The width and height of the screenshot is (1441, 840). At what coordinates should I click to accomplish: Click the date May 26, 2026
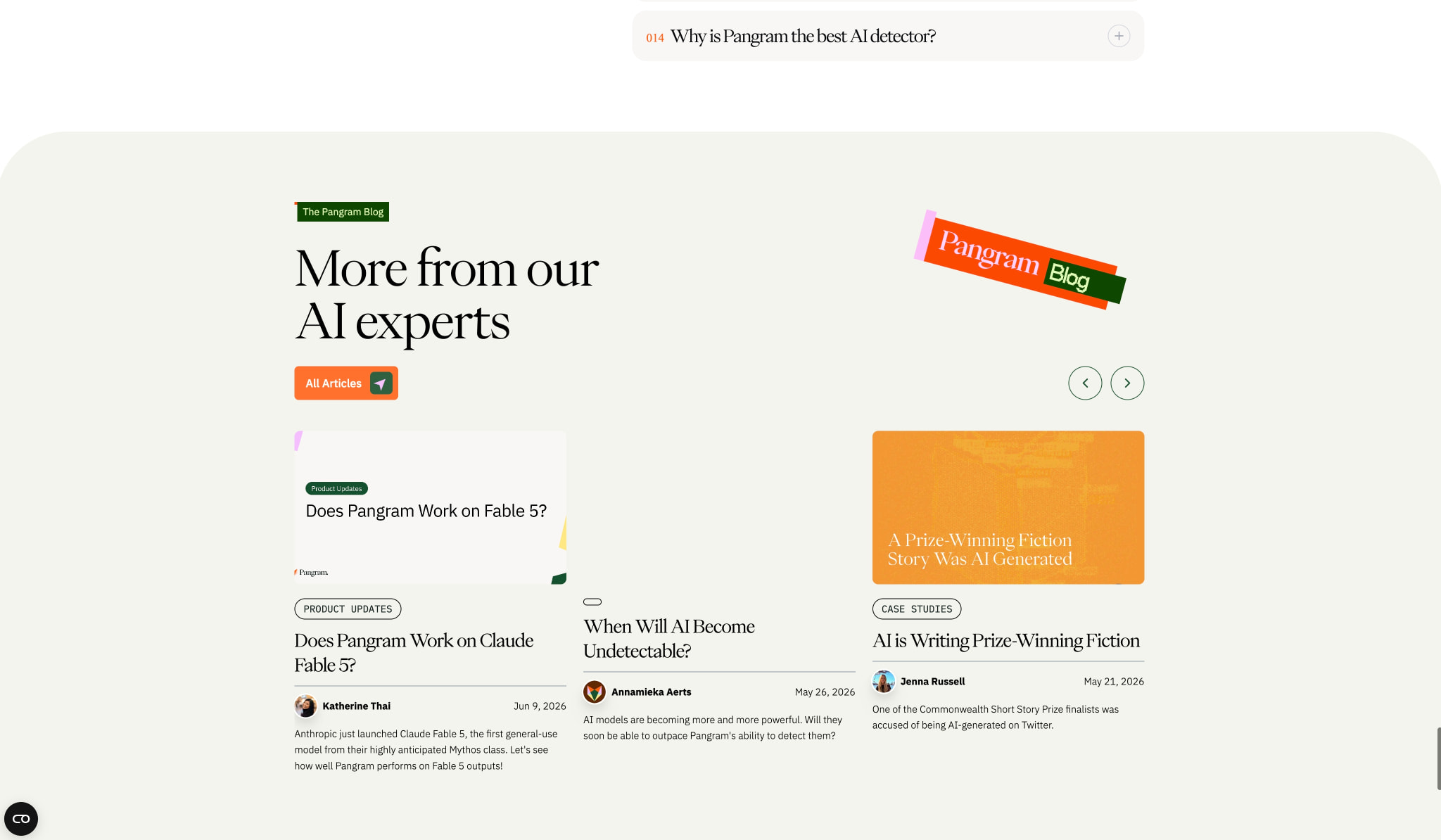[x=825, y=692]
